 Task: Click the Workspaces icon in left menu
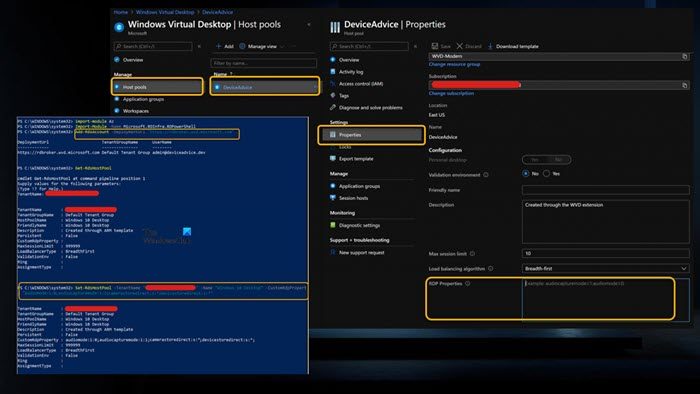tap(117, 111)
